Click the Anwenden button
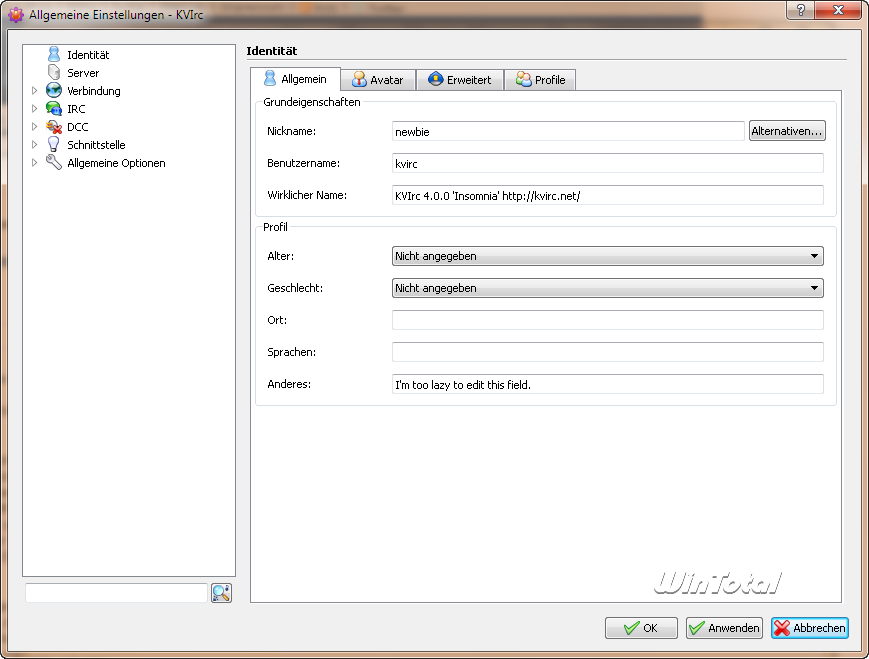The width and height of the screenshot is (869, 659). (724, 628)
